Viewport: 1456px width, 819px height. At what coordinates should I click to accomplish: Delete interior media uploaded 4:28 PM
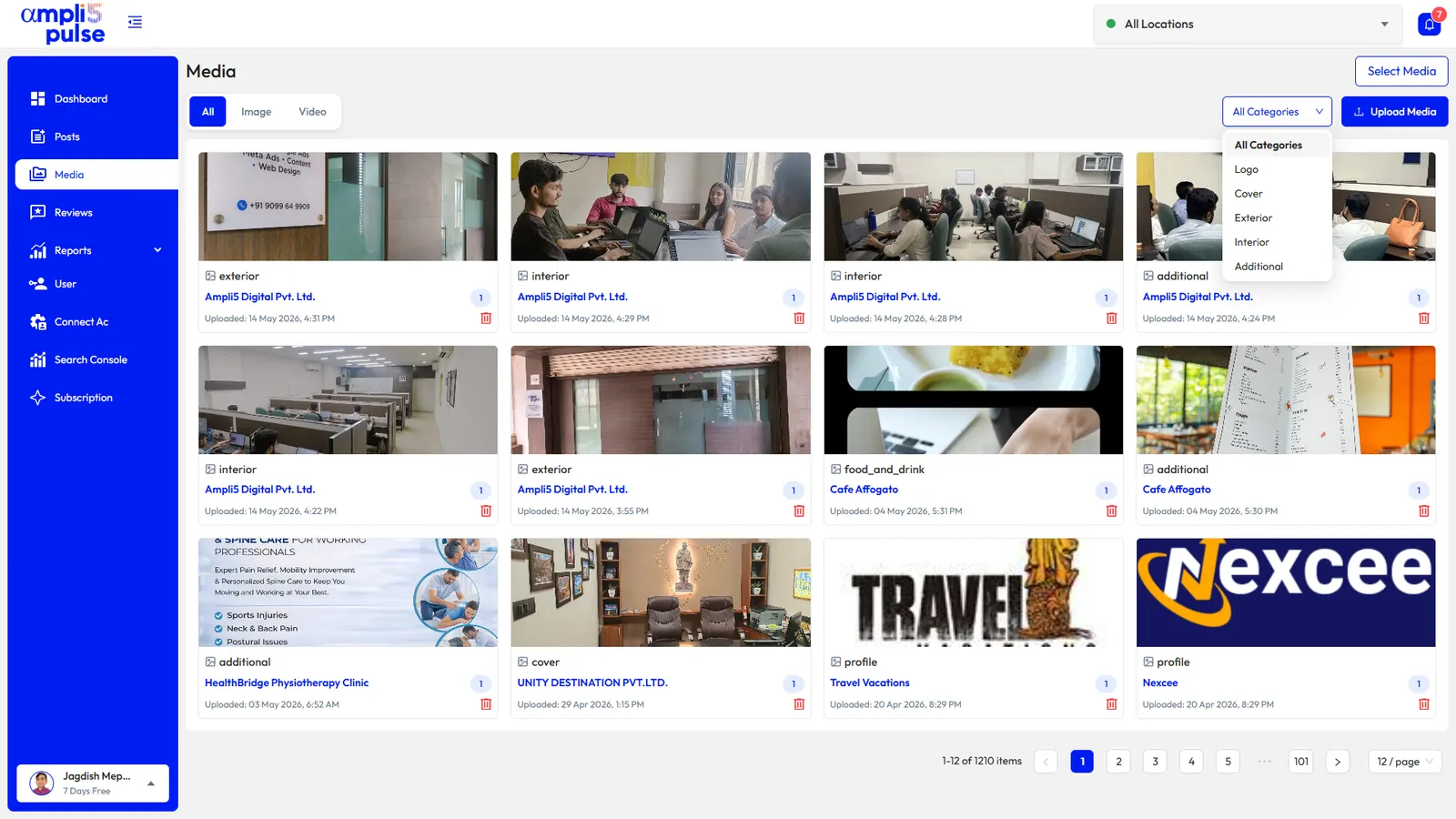(1111, 318)
